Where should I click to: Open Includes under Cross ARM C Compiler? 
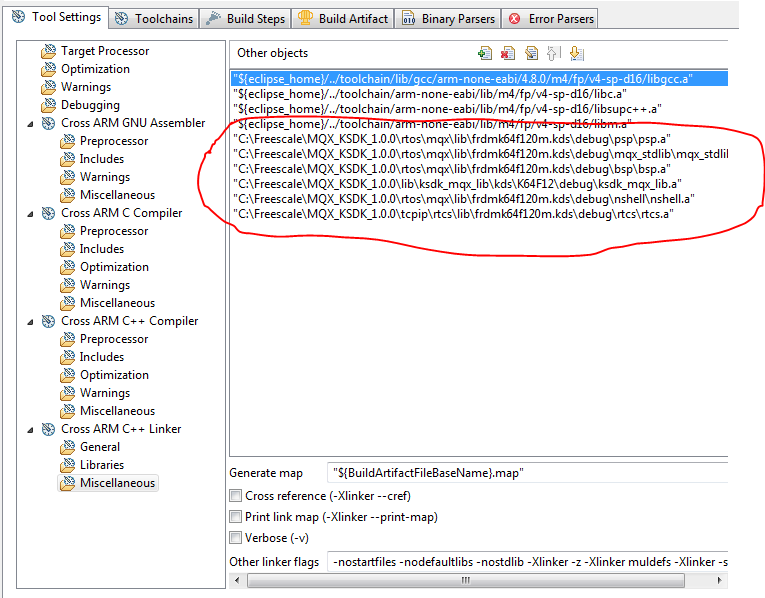coord(92,249)
